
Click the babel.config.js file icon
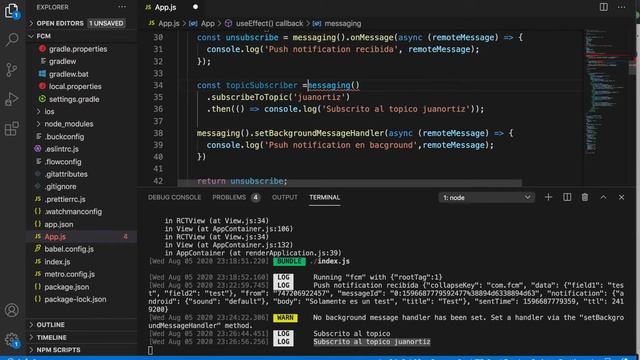[38, 249]
